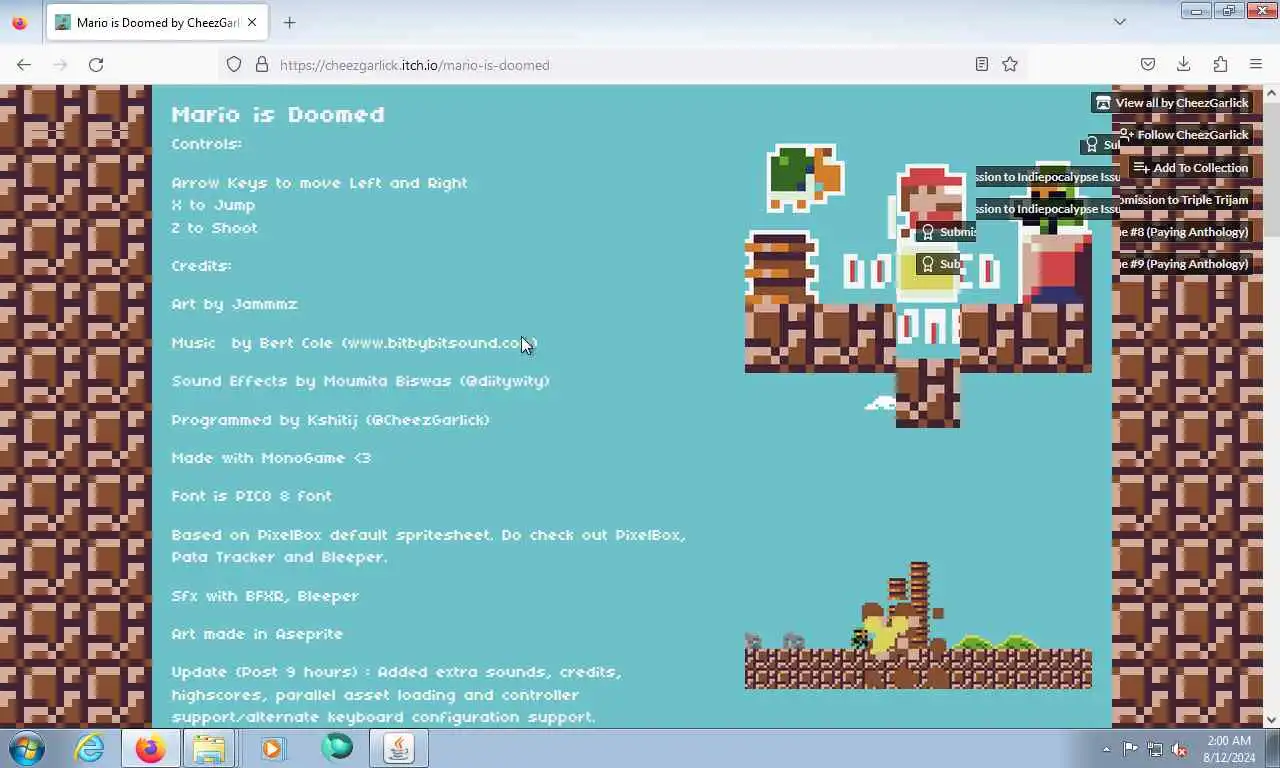Click the 'Art by Jammmz' credit line
1280x768 pixels.
tap(235, 304)
